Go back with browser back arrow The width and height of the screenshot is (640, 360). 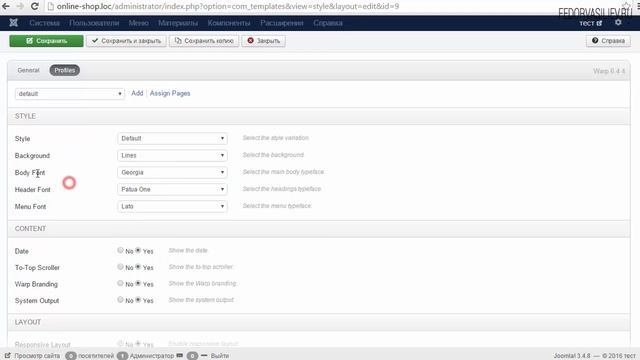point(6,6)
